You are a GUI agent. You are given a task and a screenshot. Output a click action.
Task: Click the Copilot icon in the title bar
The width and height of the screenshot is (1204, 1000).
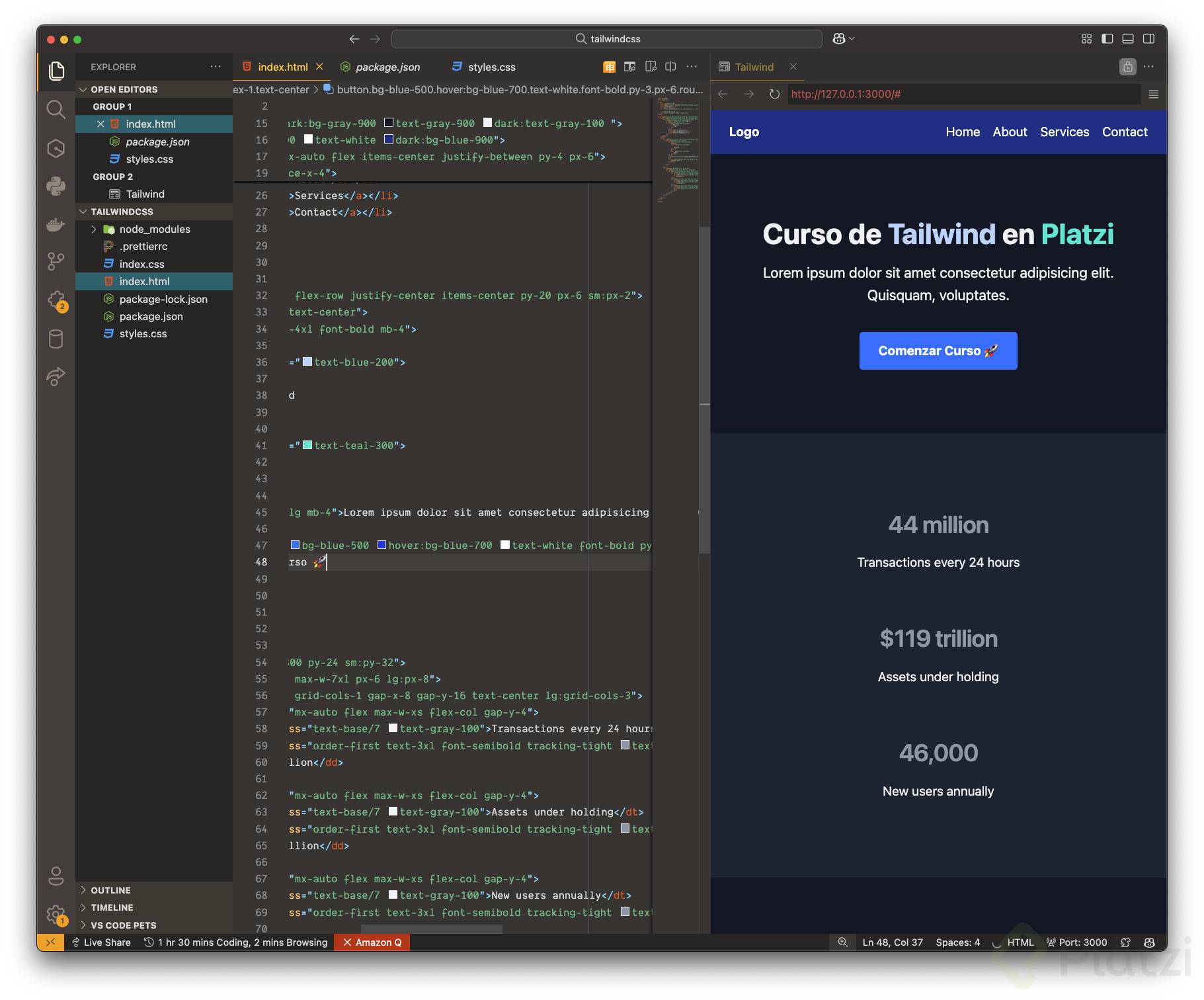(x=838, y=39)
